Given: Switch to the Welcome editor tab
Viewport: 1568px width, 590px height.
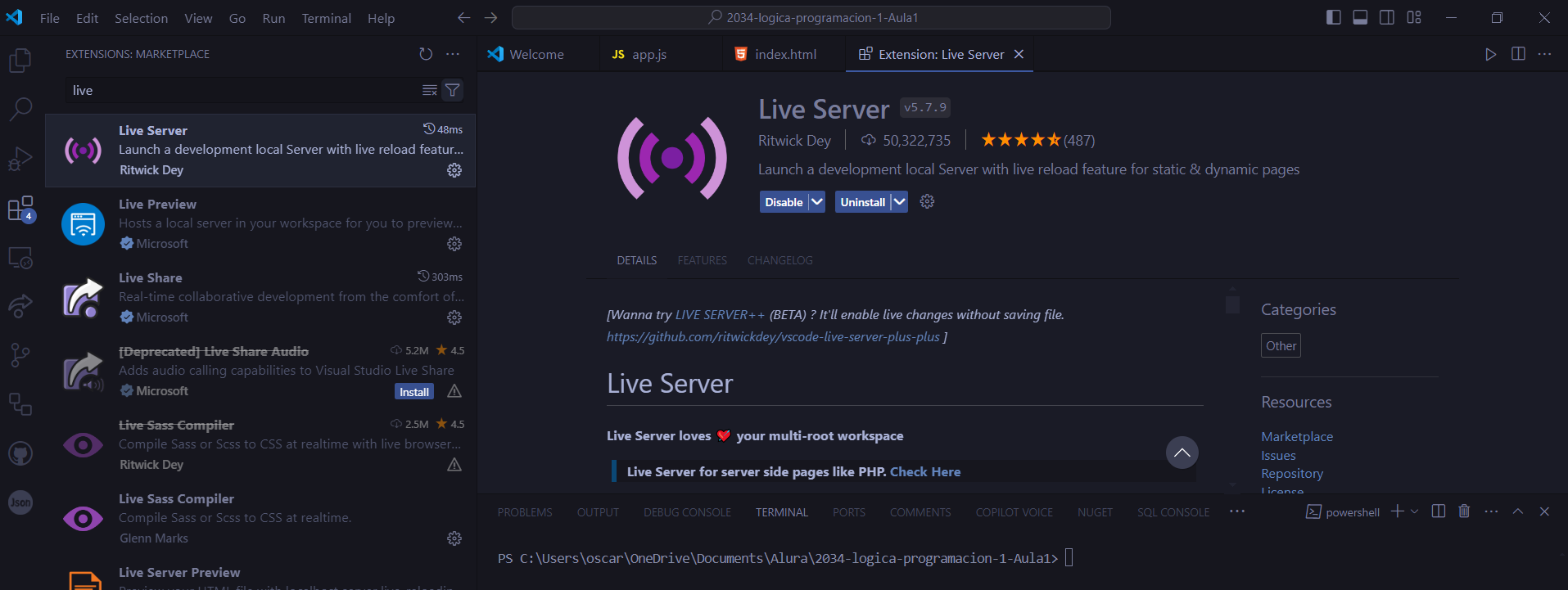Looking at the screenshot, I should point(537,54).
